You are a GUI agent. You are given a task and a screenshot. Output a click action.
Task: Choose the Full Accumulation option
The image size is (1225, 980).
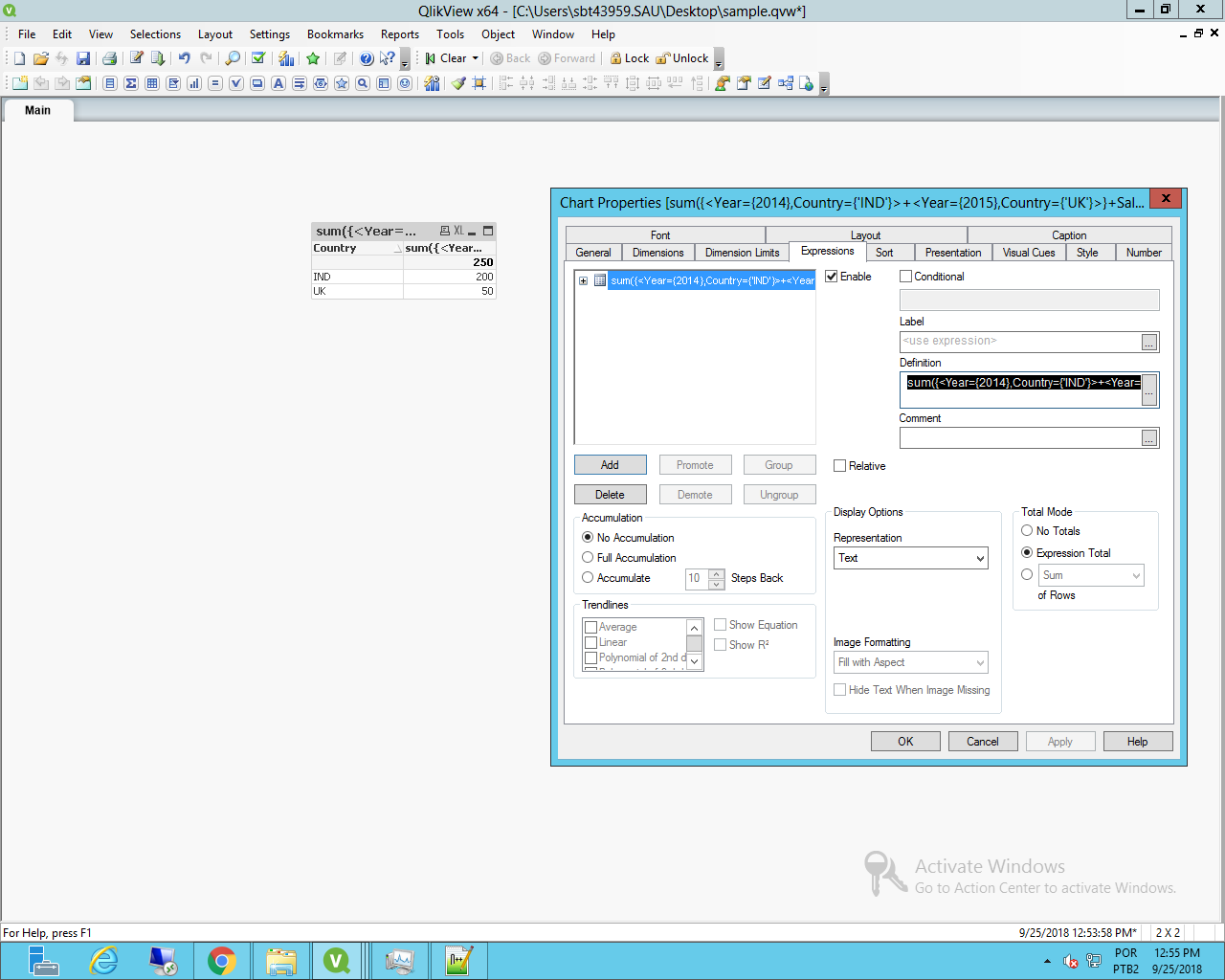coord(588,558)
